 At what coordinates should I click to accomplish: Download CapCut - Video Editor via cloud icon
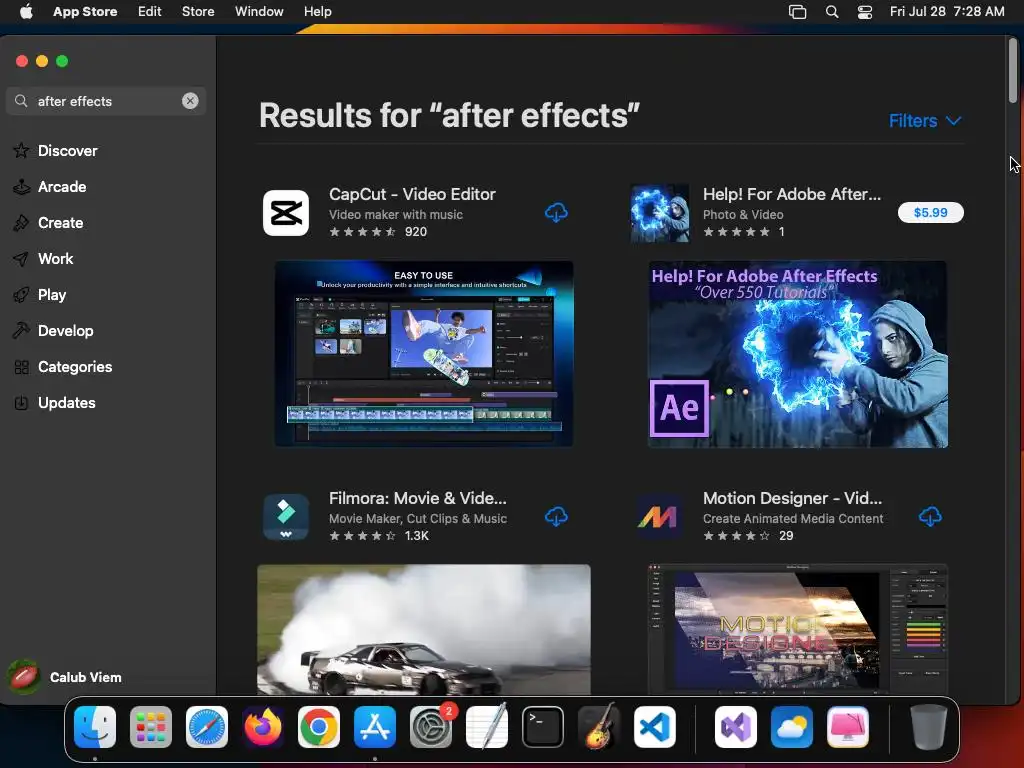coord(556,213)
